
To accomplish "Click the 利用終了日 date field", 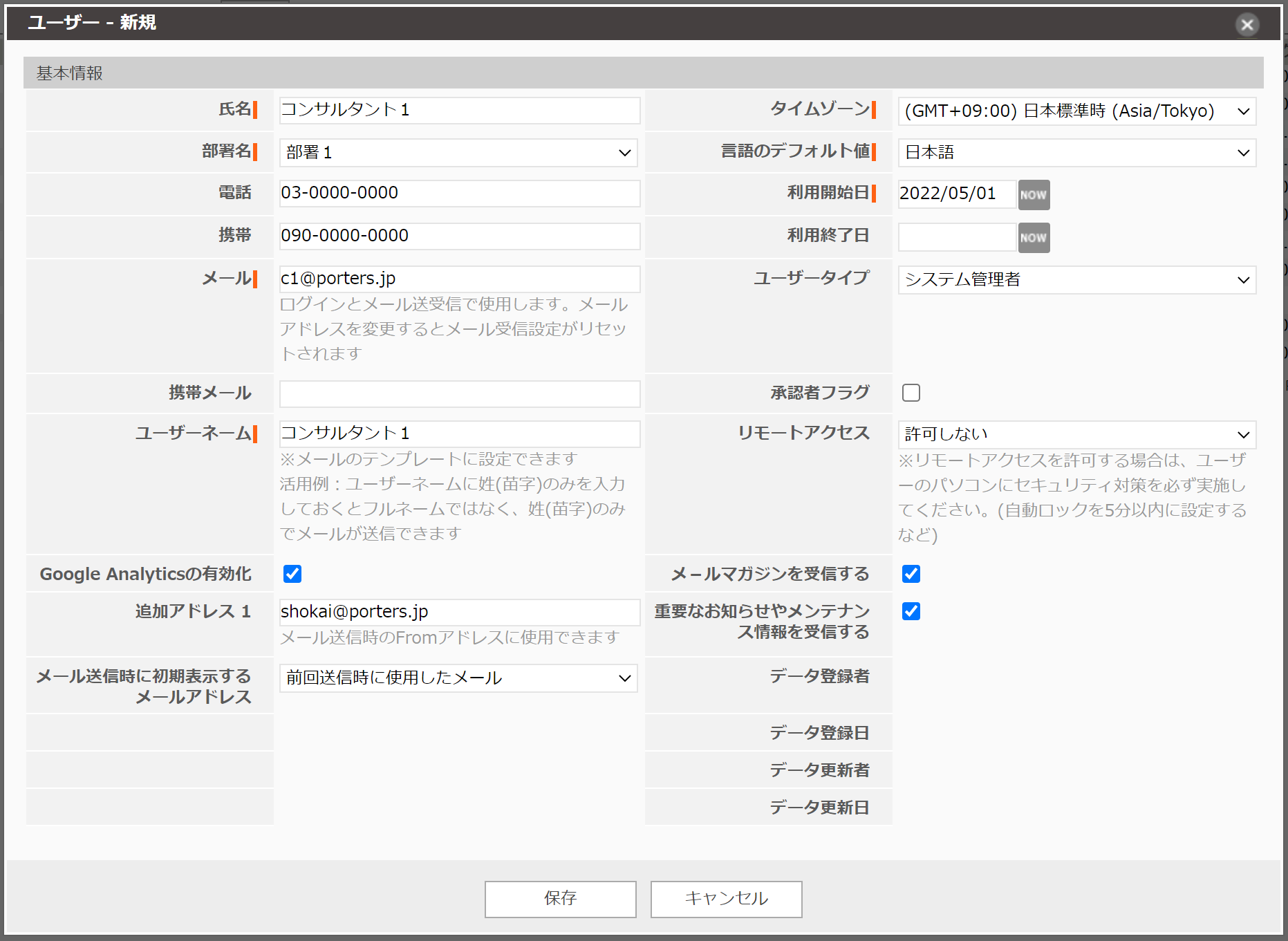I will tap(956, 238).
